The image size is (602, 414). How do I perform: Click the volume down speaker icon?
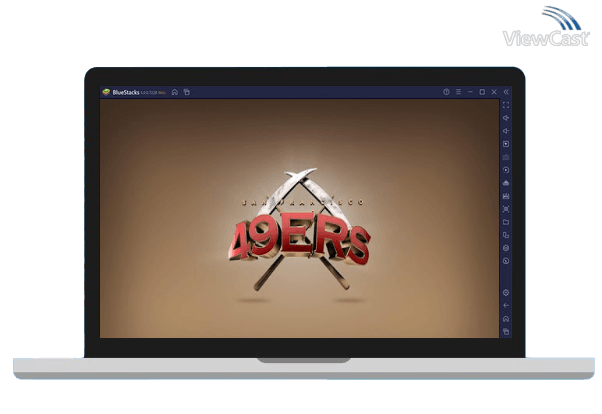(506, 131)
